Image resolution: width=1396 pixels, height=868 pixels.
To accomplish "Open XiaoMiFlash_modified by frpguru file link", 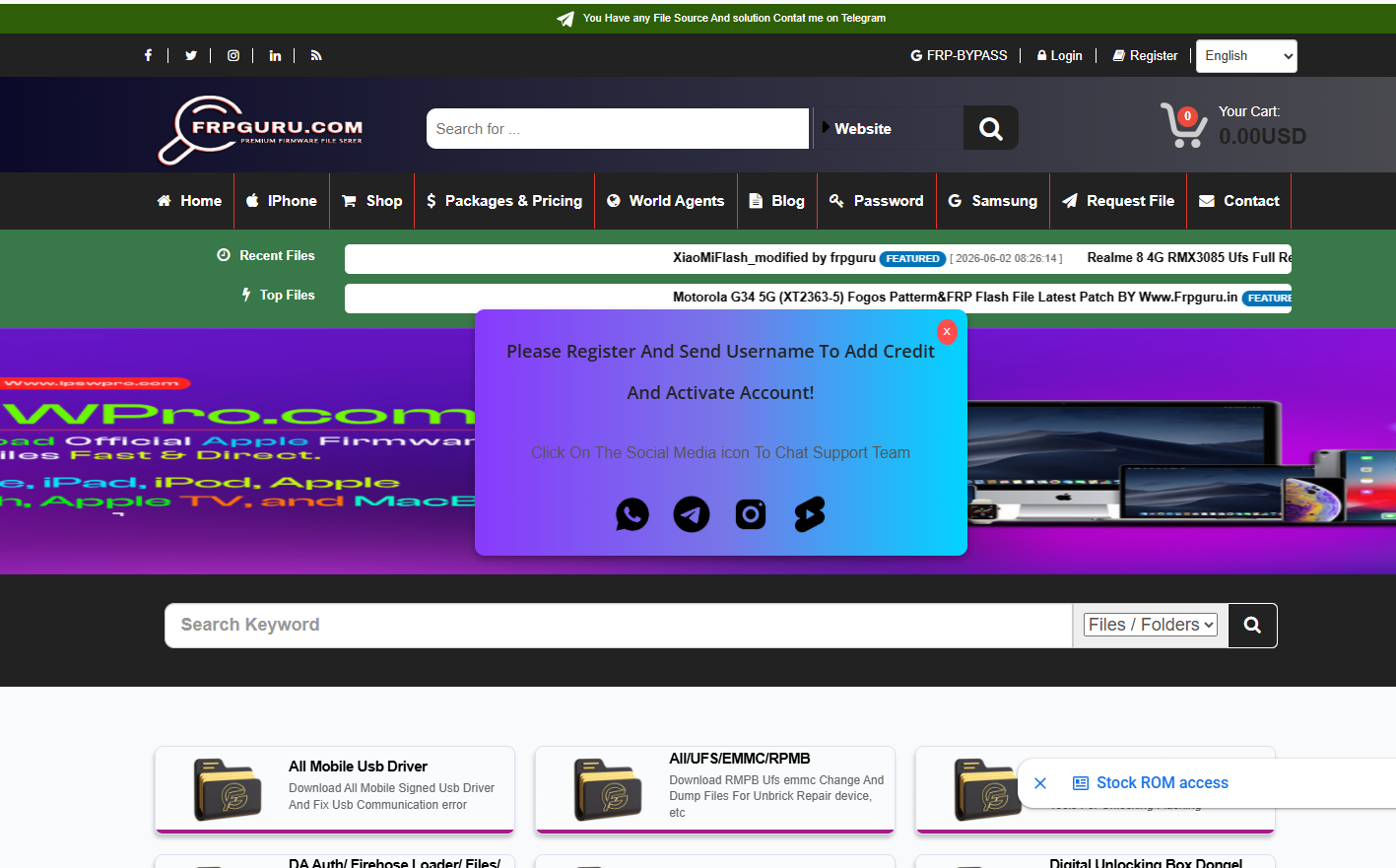I will pyautogui.click(x=774, y=258).
